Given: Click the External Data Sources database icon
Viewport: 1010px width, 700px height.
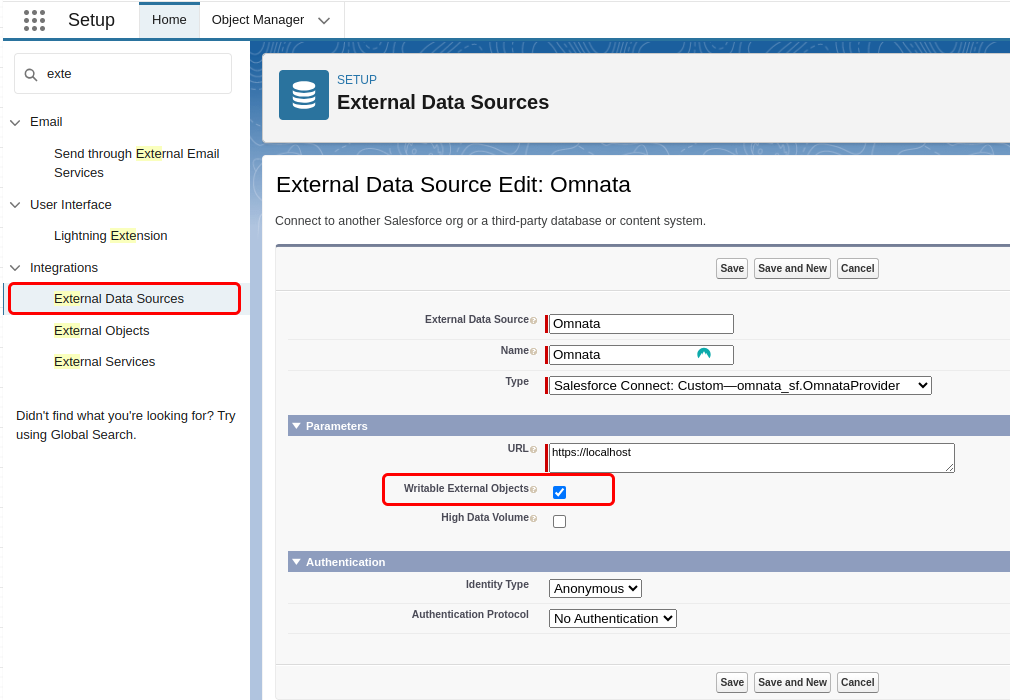Looking at the screenshot, I should [304, 95].
